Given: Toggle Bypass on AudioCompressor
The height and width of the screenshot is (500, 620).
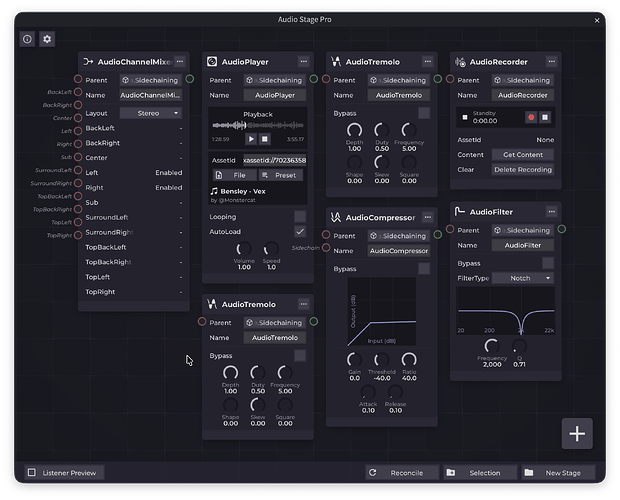Looking at the screenshot, I should click(424, 269).
